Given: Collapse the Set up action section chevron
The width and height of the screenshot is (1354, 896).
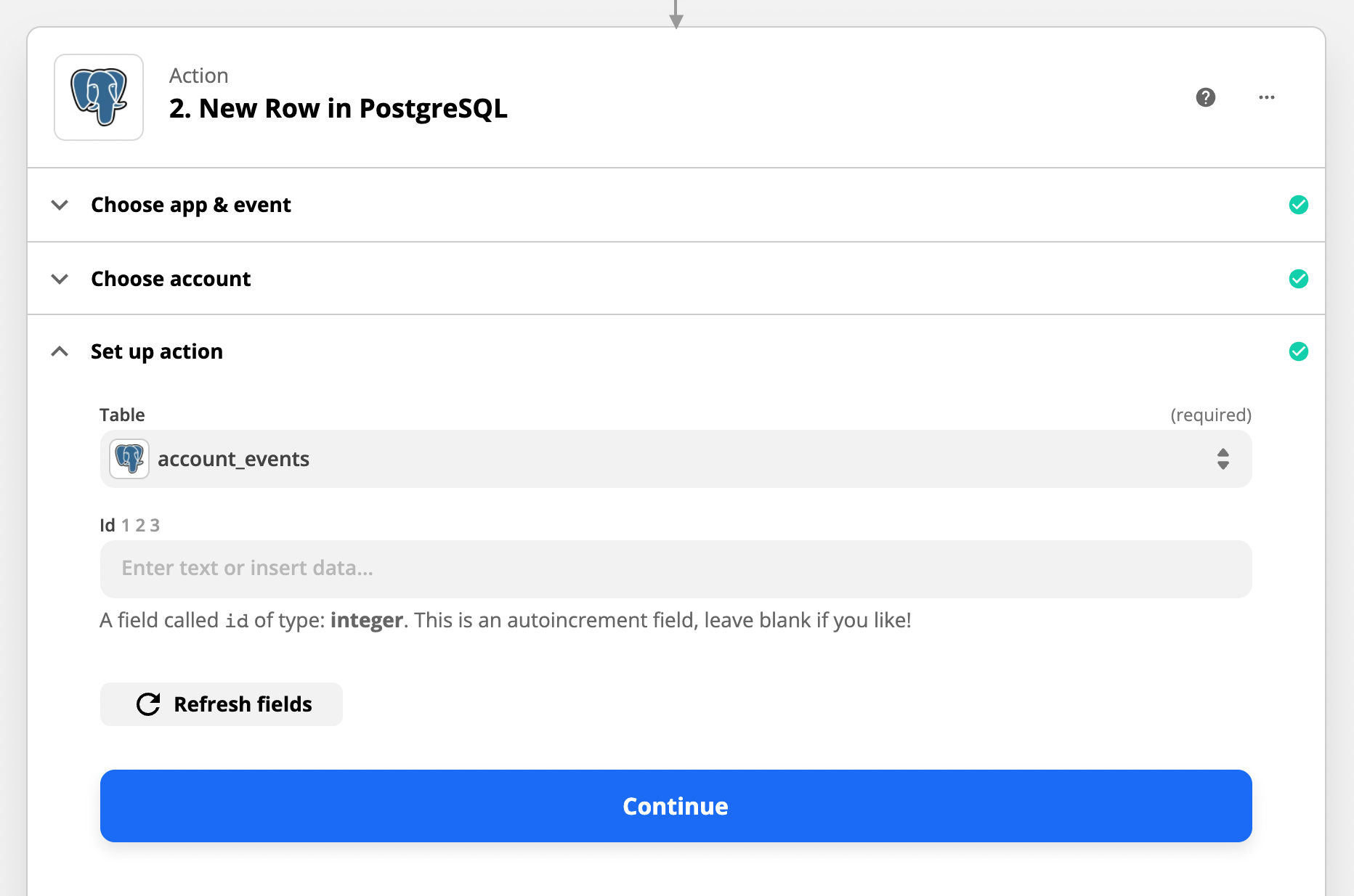Looking at the screenshot, I should coord(60,351).
